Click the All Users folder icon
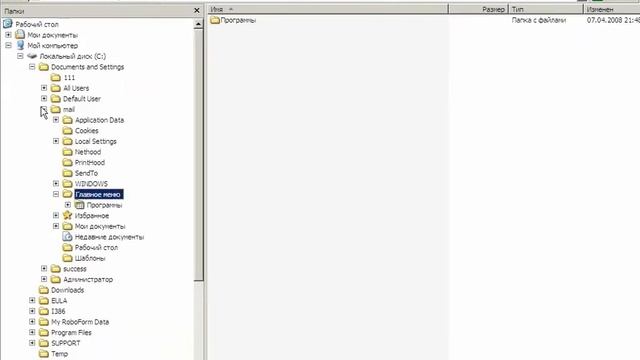 [56, 88]
